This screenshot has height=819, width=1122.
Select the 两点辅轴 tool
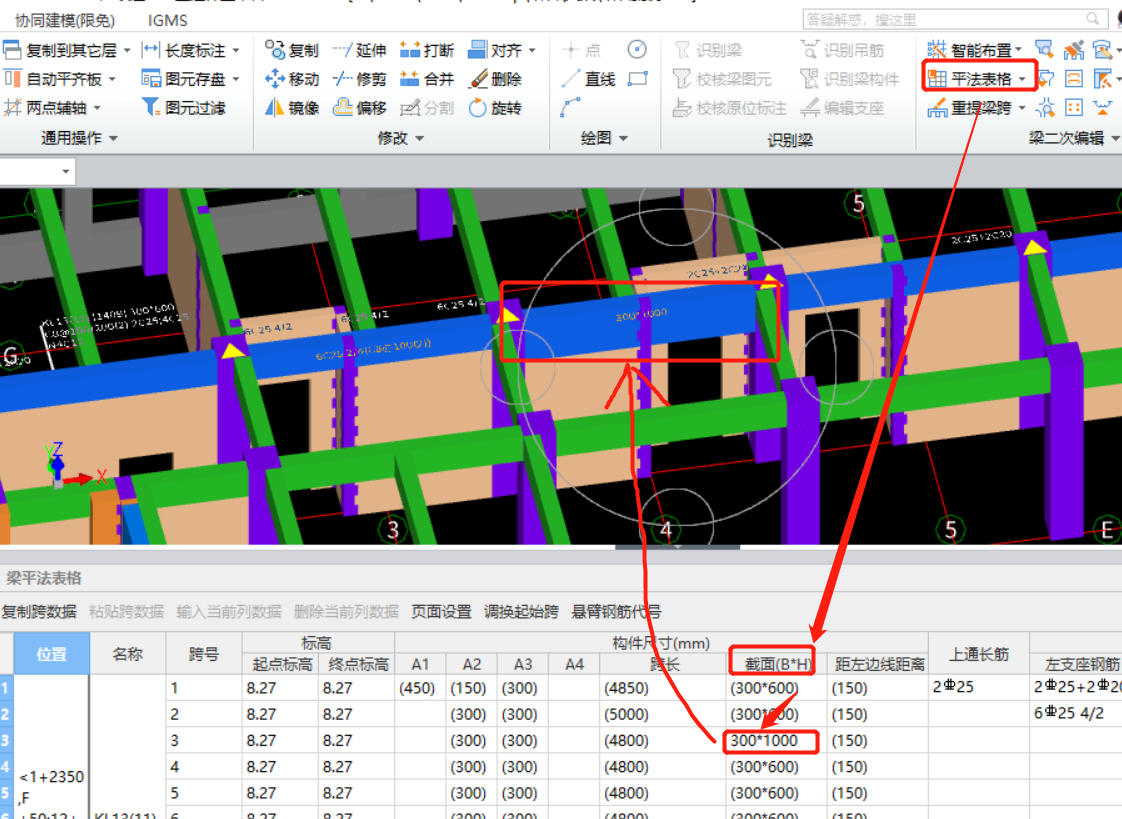tap(47, 107)
